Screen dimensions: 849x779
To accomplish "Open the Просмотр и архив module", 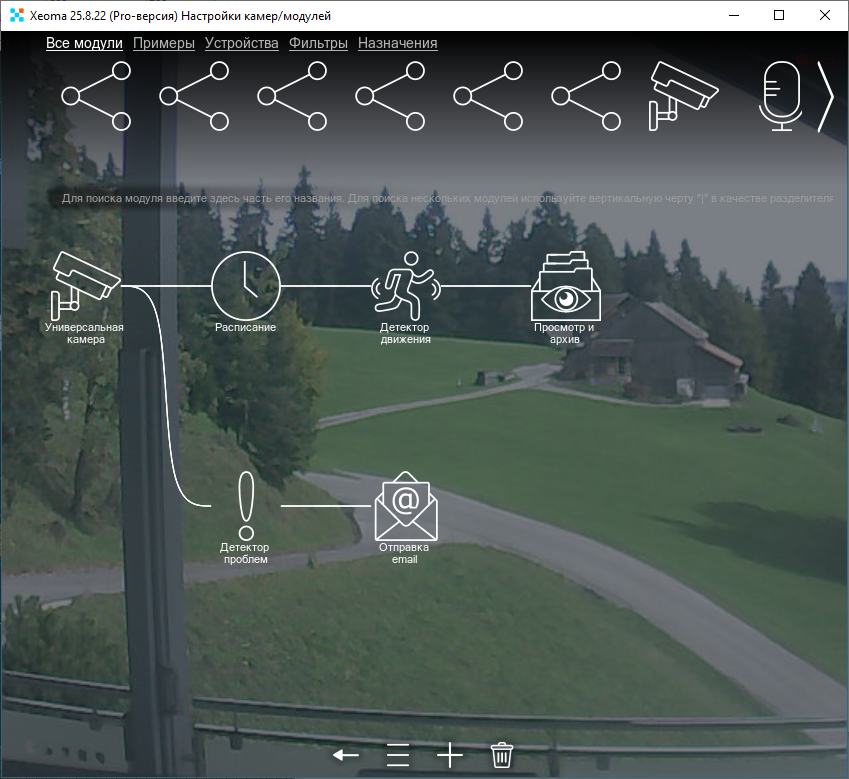I will 565,287.
